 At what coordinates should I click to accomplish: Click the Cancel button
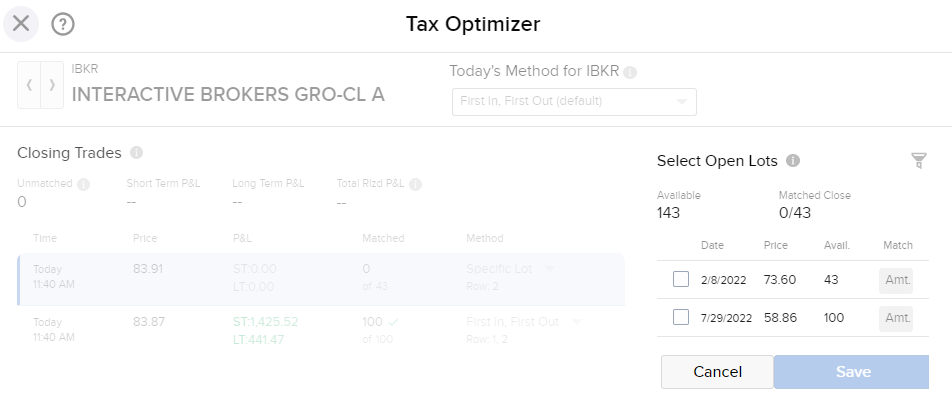(x=717, y=372)
